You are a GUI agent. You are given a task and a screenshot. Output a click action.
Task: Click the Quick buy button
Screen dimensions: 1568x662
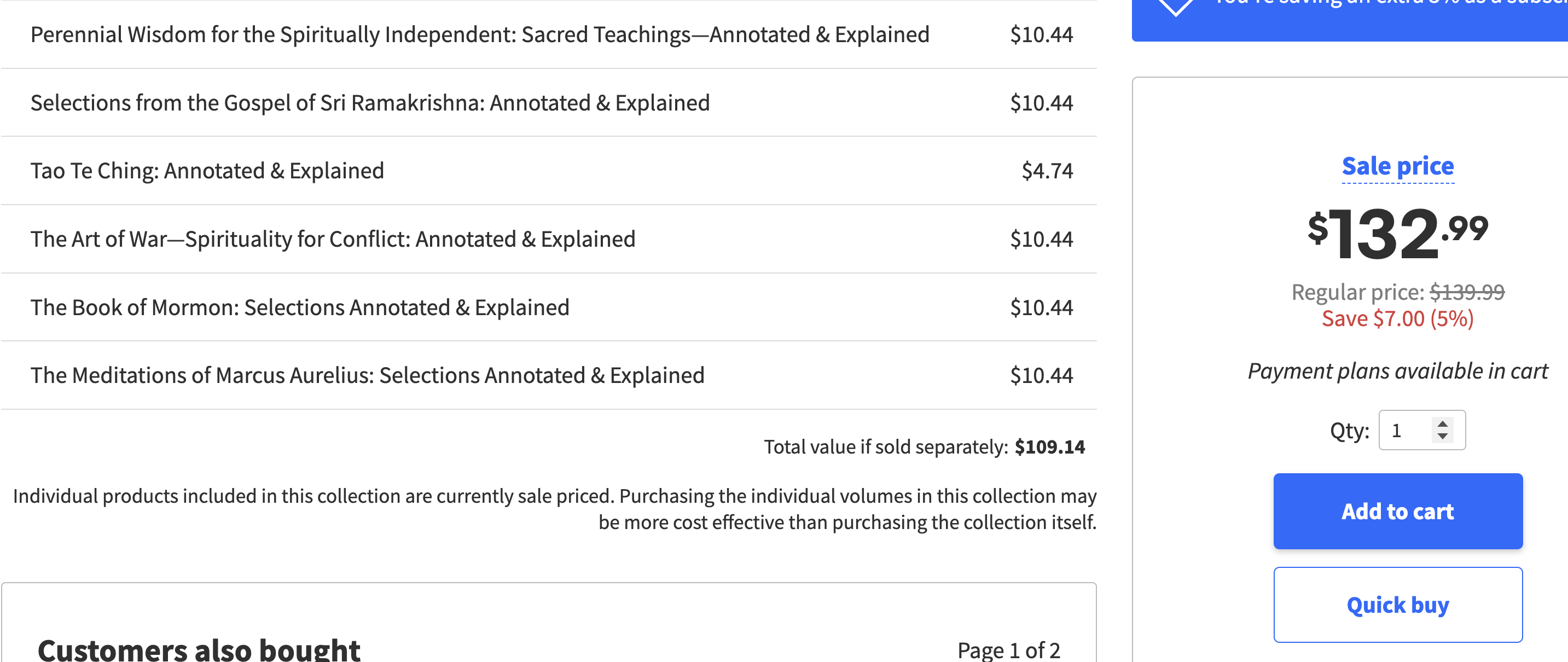(x=1397, y=605)
